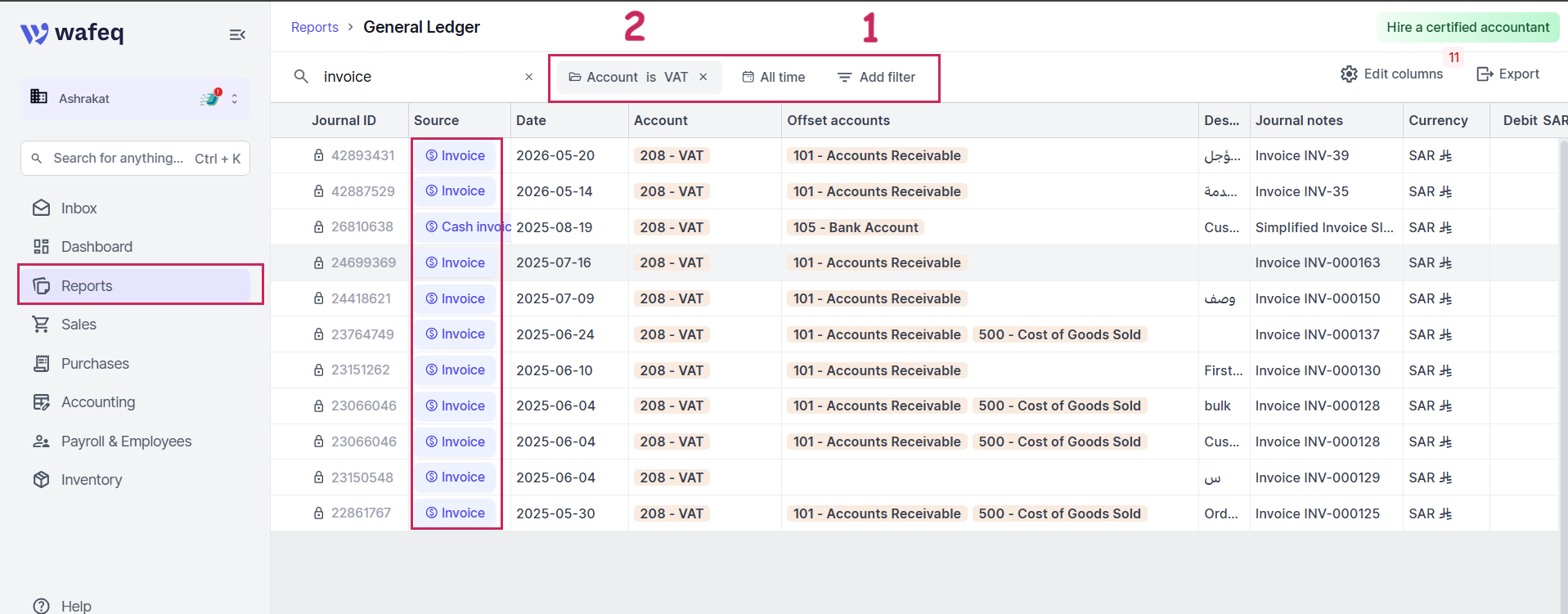This screenshot has height=614, width=1568.
Task: Click Invoice INV-000125 journal note
Action: coord(1318,513)
